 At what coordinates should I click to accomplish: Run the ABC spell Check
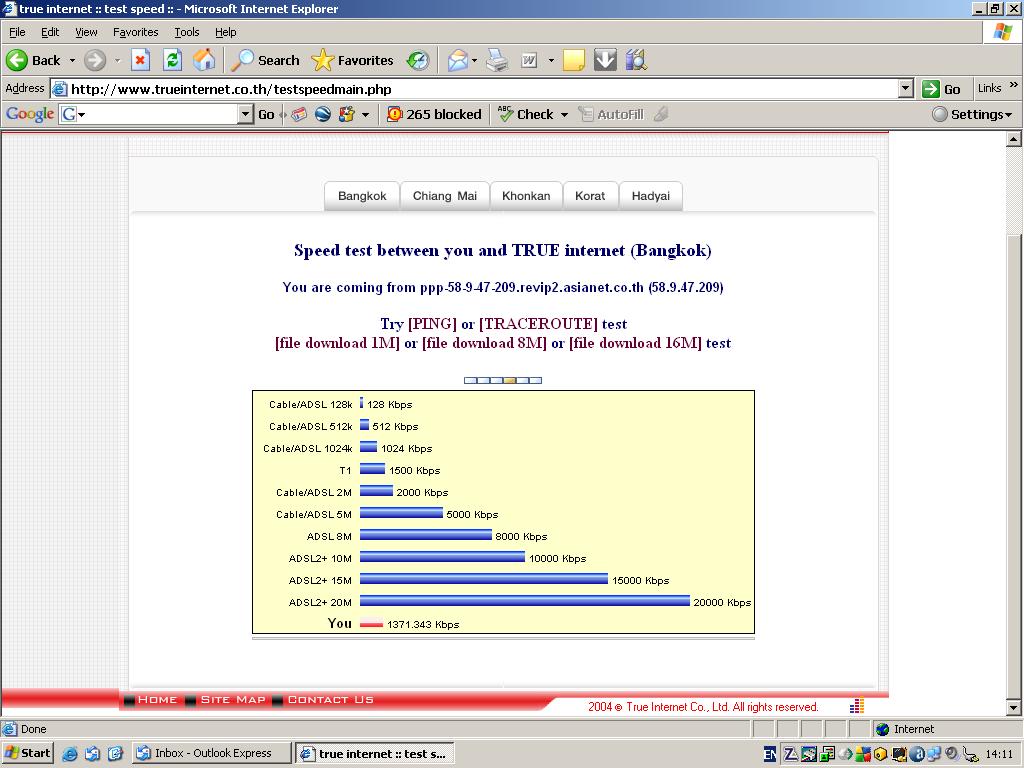coord(526,115)
